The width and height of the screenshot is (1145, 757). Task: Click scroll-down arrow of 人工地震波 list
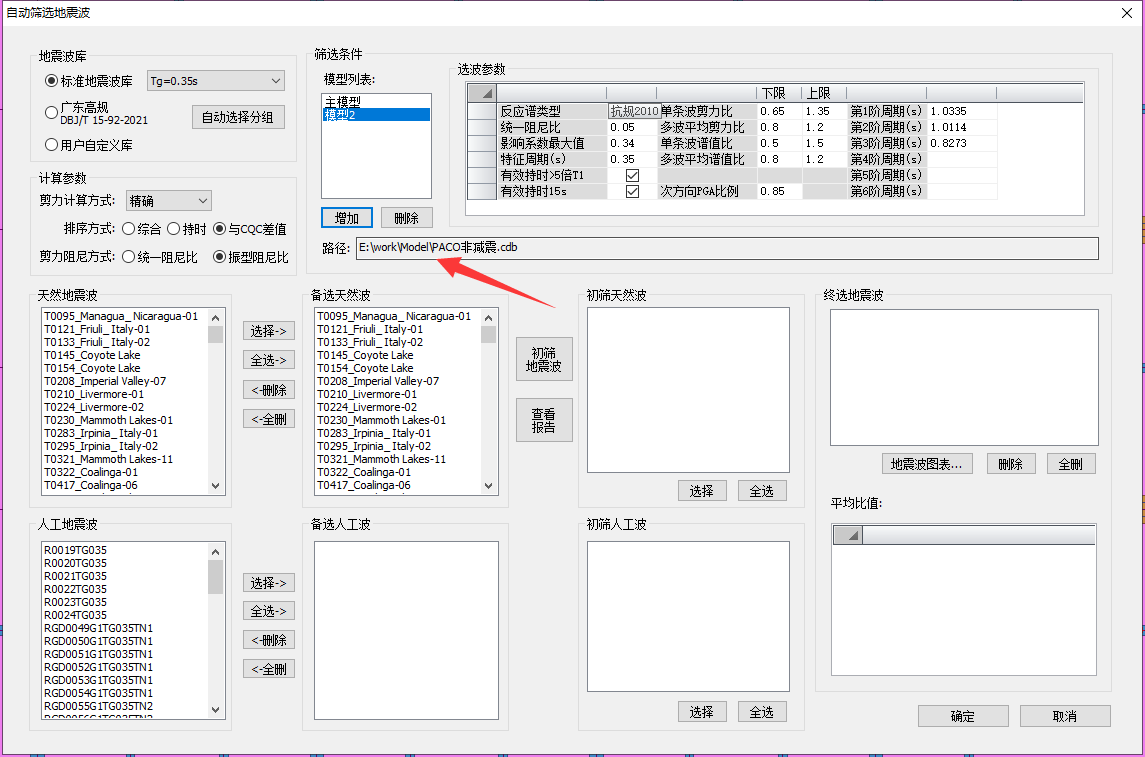click(x=215, y=709)
